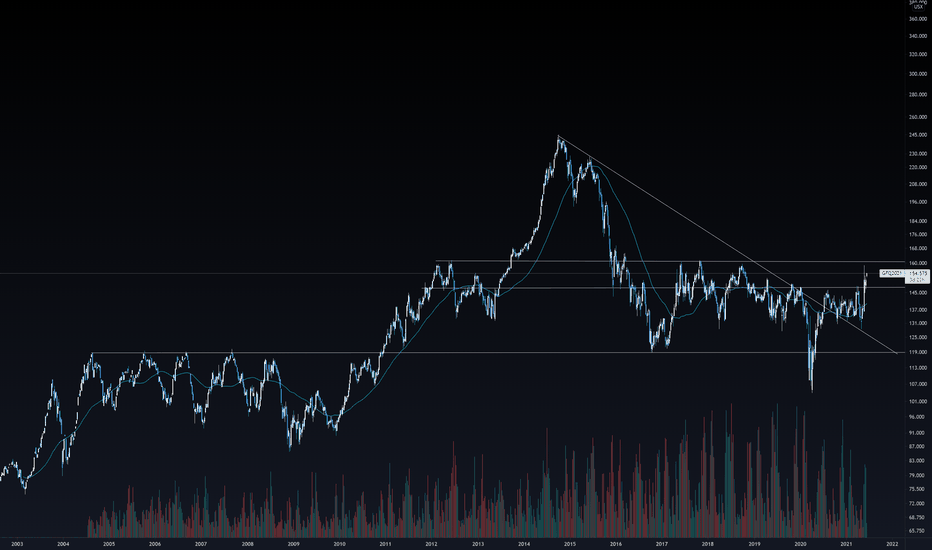Click the 113.000 price scale label

[918, 368]
